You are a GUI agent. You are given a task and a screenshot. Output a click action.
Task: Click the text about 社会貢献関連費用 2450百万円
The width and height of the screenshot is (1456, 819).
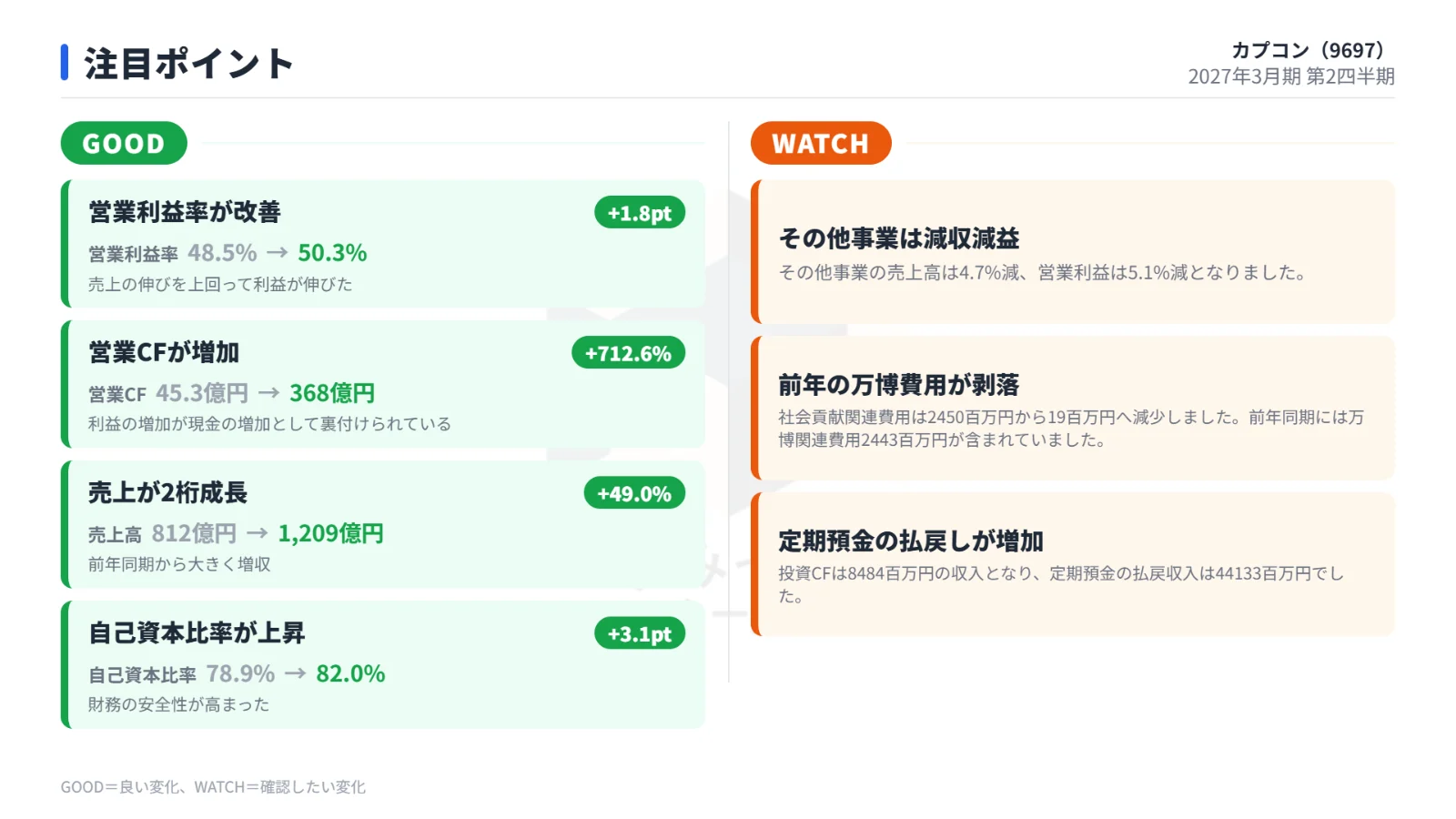(1071, 429)
